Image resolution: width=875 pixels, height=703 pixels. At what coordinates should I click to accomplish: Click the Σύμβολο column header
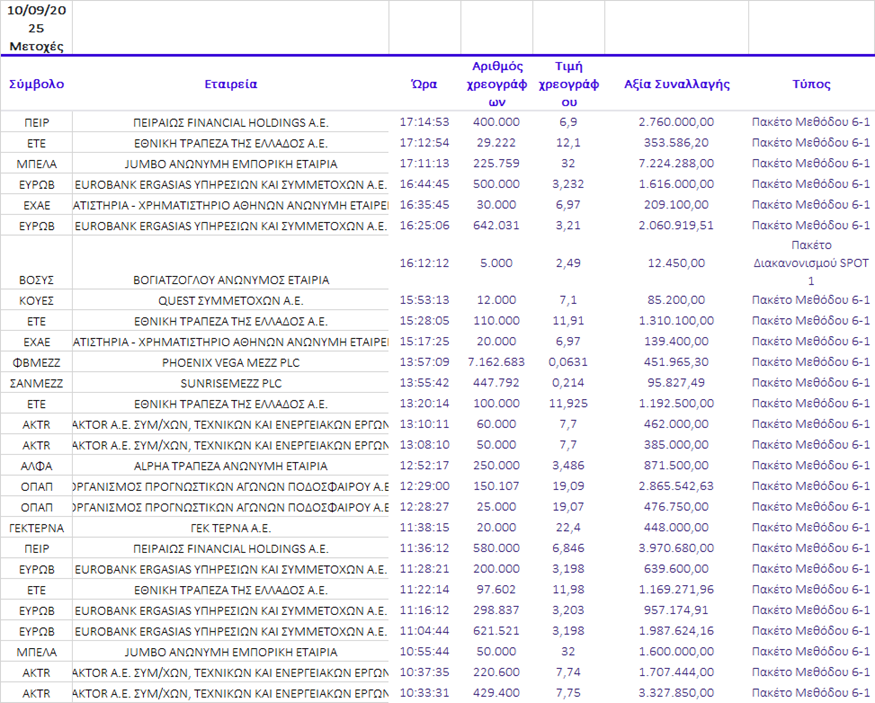point(36,84)
